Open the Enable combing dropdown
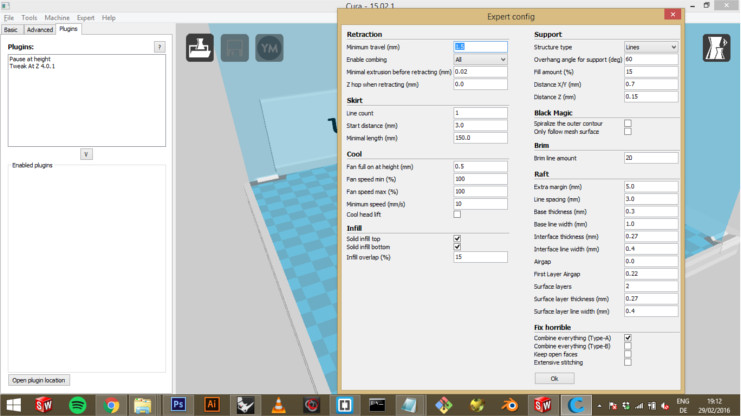Image resolution: width=741 pixels, height=416 pixels. (480, 60)
